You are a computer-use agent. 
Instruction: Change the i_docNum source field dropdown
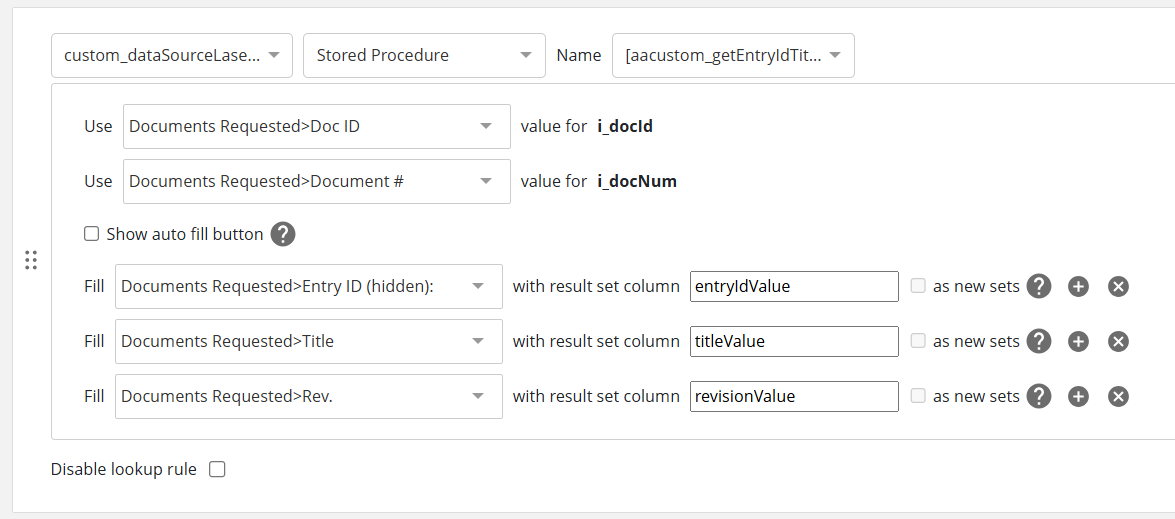316,181
